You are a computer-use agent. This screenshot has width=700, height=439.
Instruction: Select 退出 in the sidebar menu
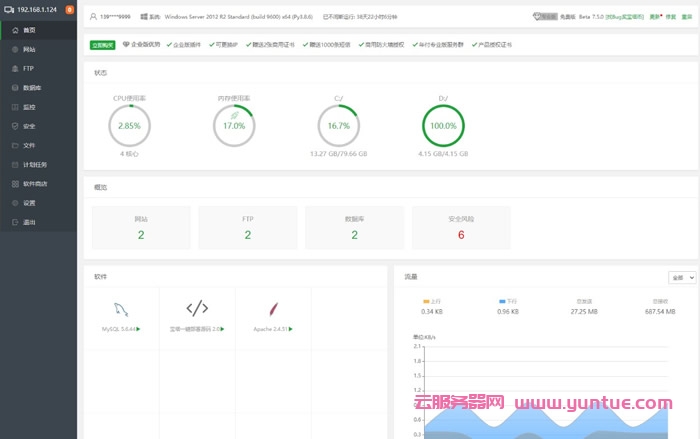point(29,222)
